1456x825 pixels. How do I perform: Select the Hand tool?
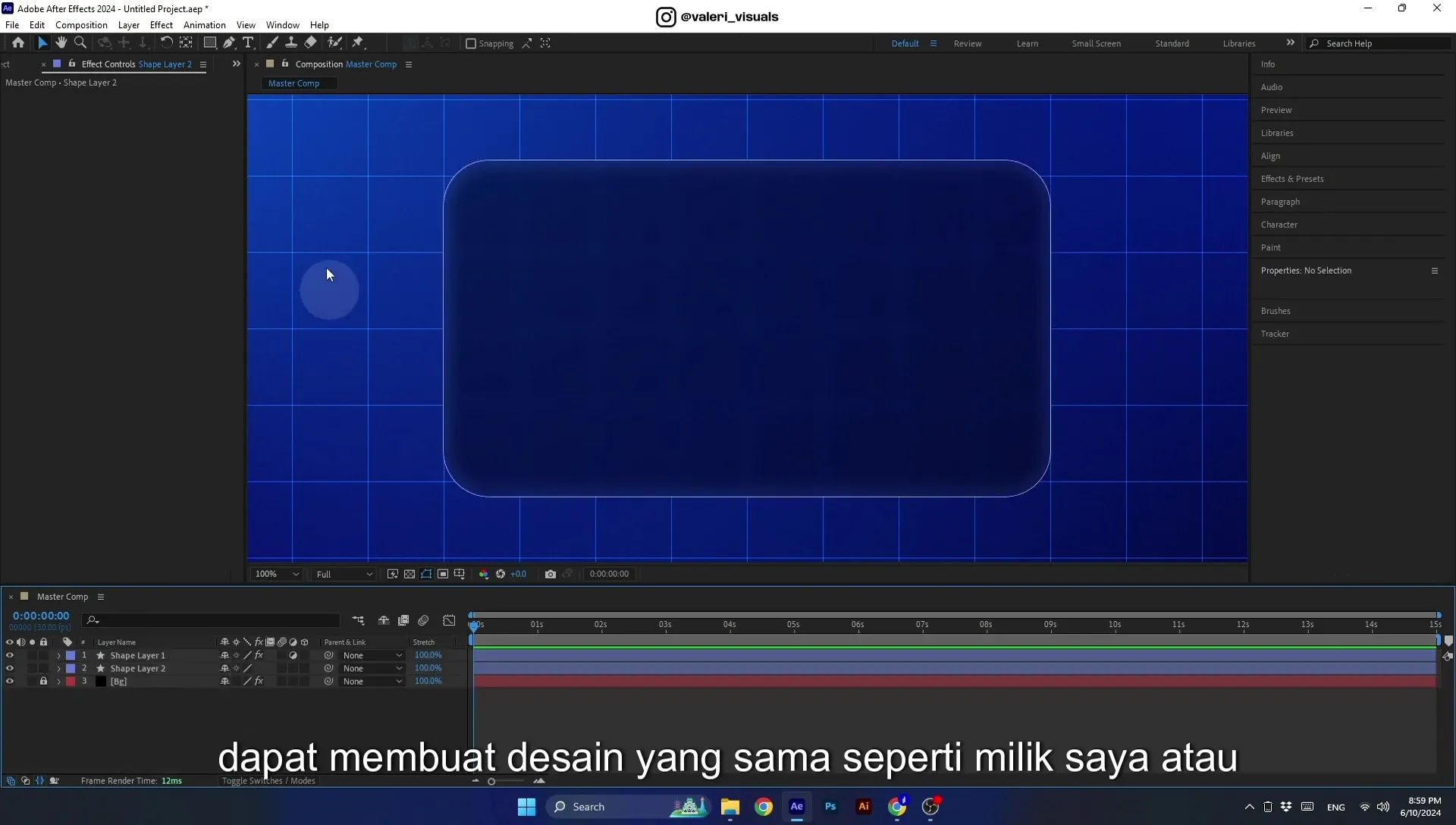(x=61, y=43)
